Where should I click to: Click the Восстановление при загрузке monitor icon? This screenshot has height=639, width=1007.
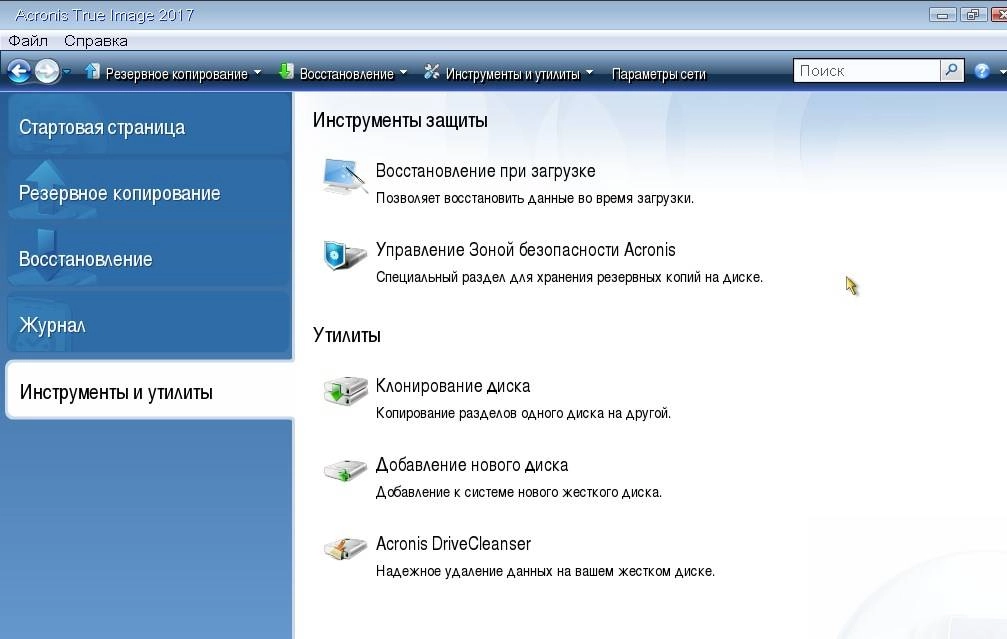tap(345, 177)
